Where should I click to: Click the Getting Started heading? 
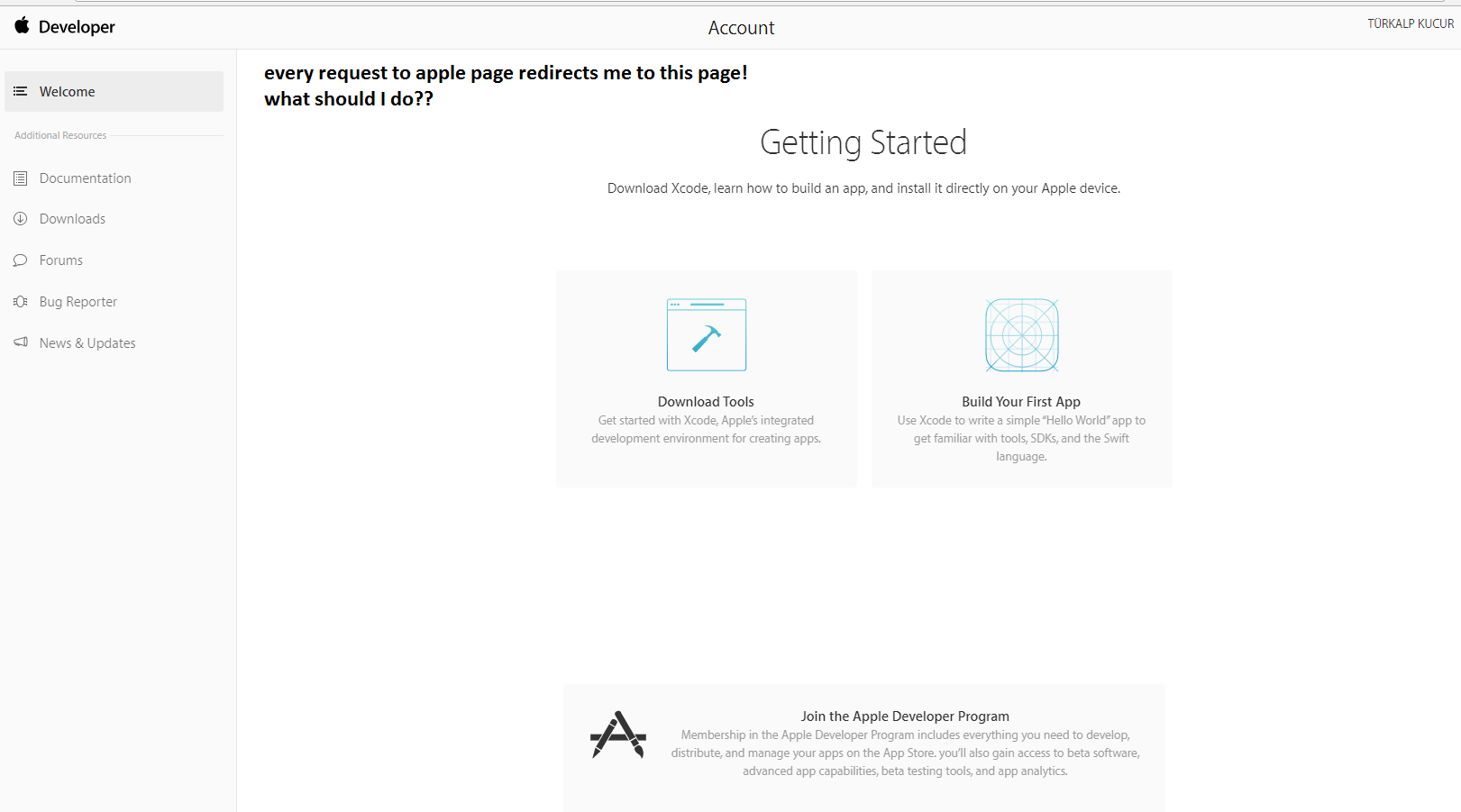(x=863, y=142)
